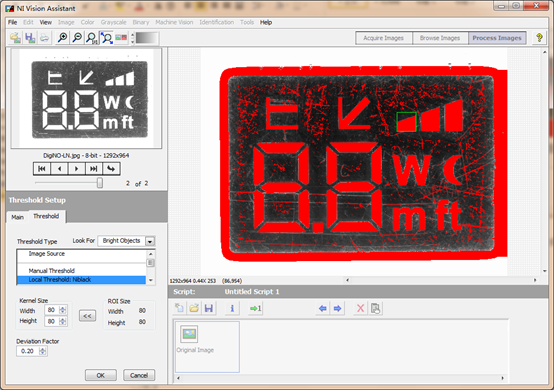554x390 pixels.
Task: Increase the Kernel Size Width stepper
Action: [x=63, y=308]
